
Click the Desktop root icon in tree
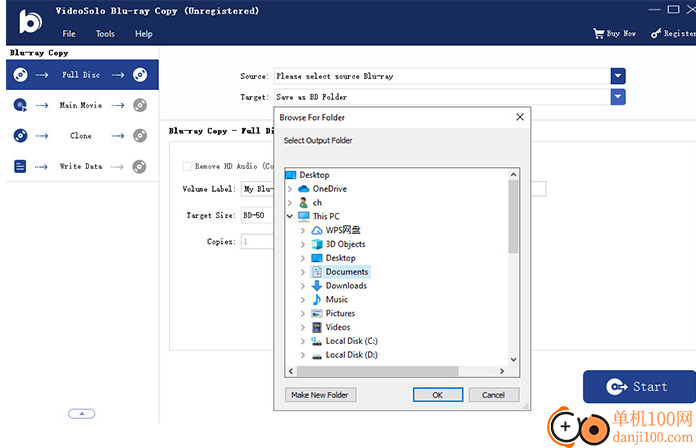click(291, 175)
